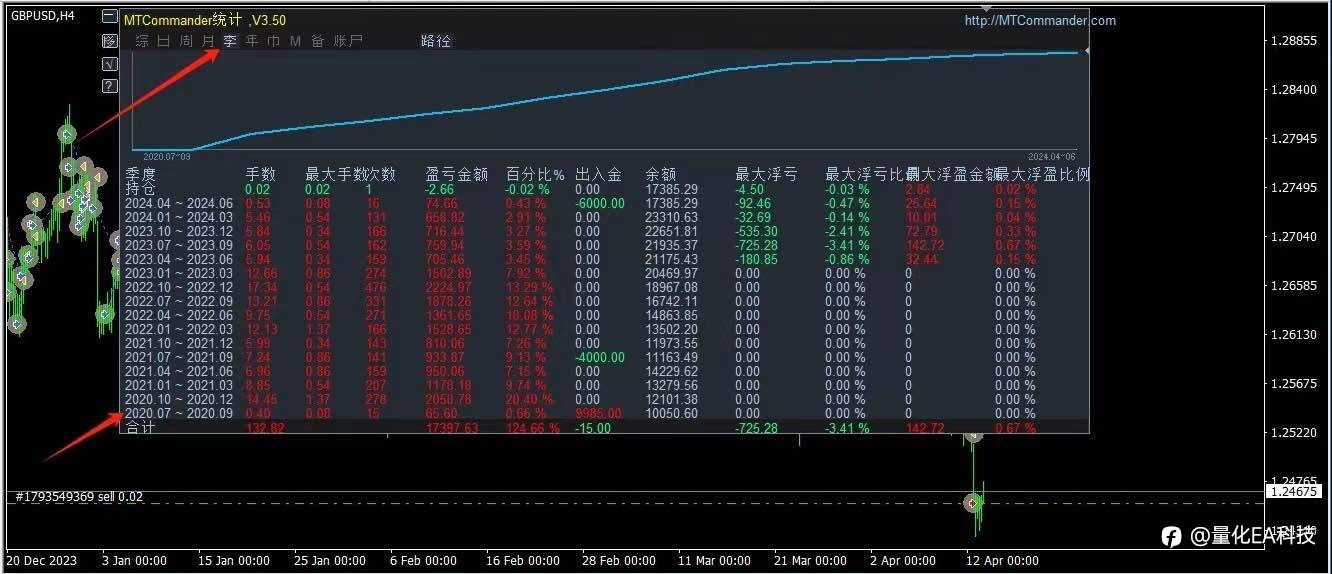
Task: Open the 备 notes tab
Action: tap(318, 41)
